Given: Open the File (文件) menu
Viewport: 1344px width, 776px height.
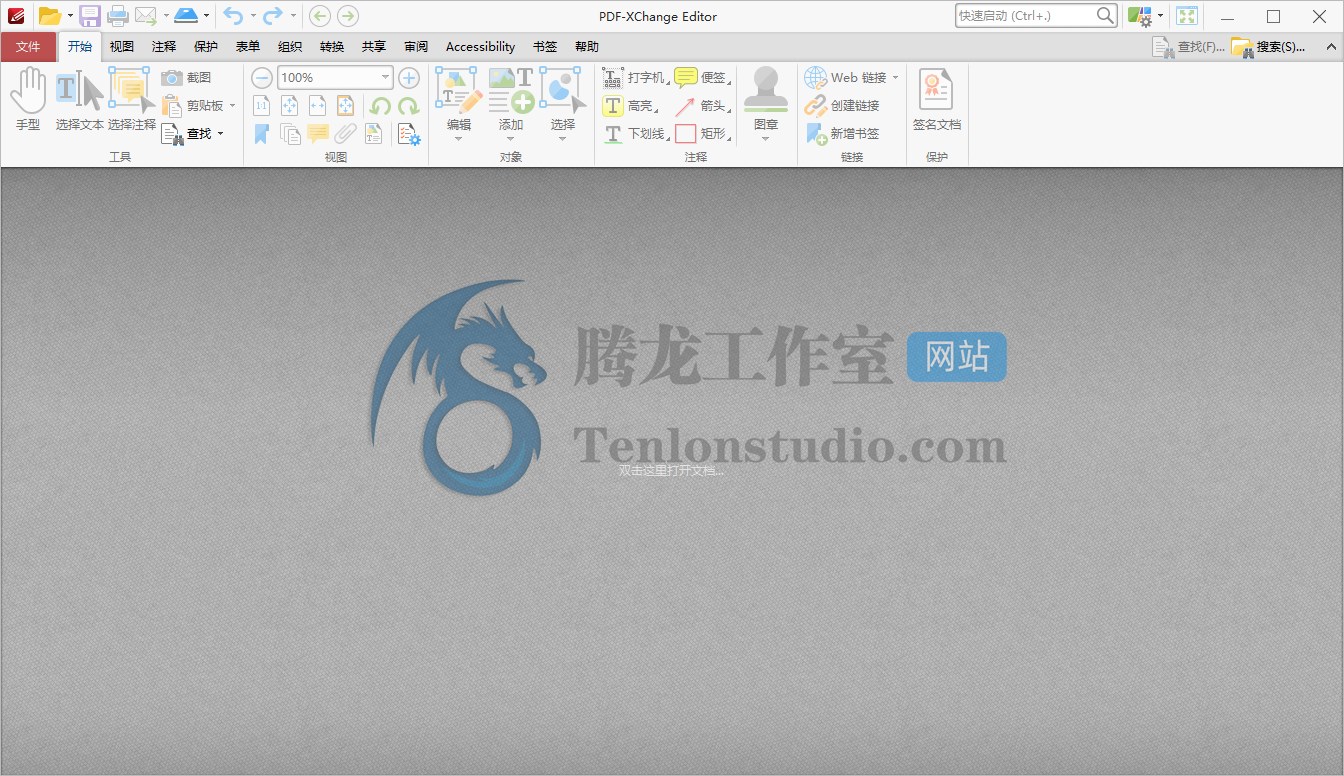Looking at the screenshot, I should (28, 46).
